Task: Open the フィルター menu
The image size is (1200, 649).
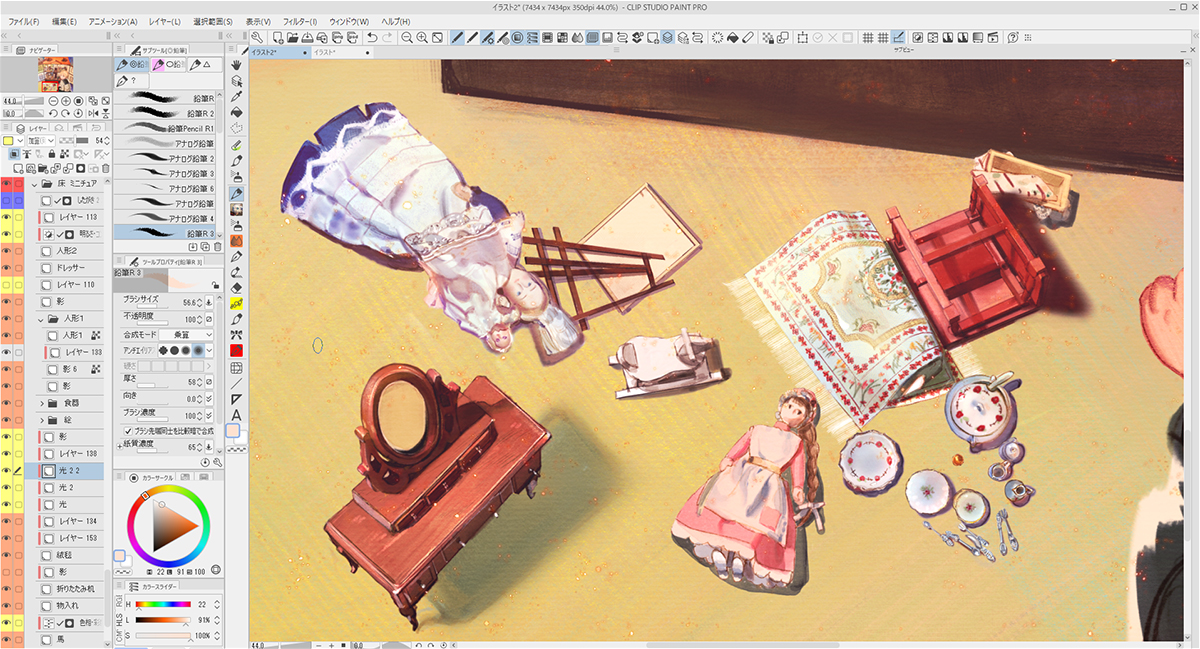Action: click(299, 21)
